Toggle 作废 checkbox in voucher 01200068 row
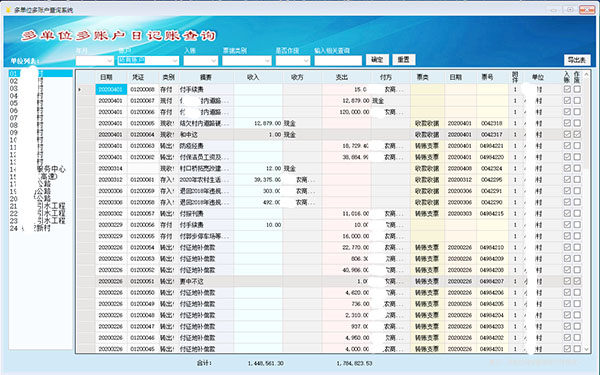The height and width of the screenshot is (375, 600). tap(577, 89)
